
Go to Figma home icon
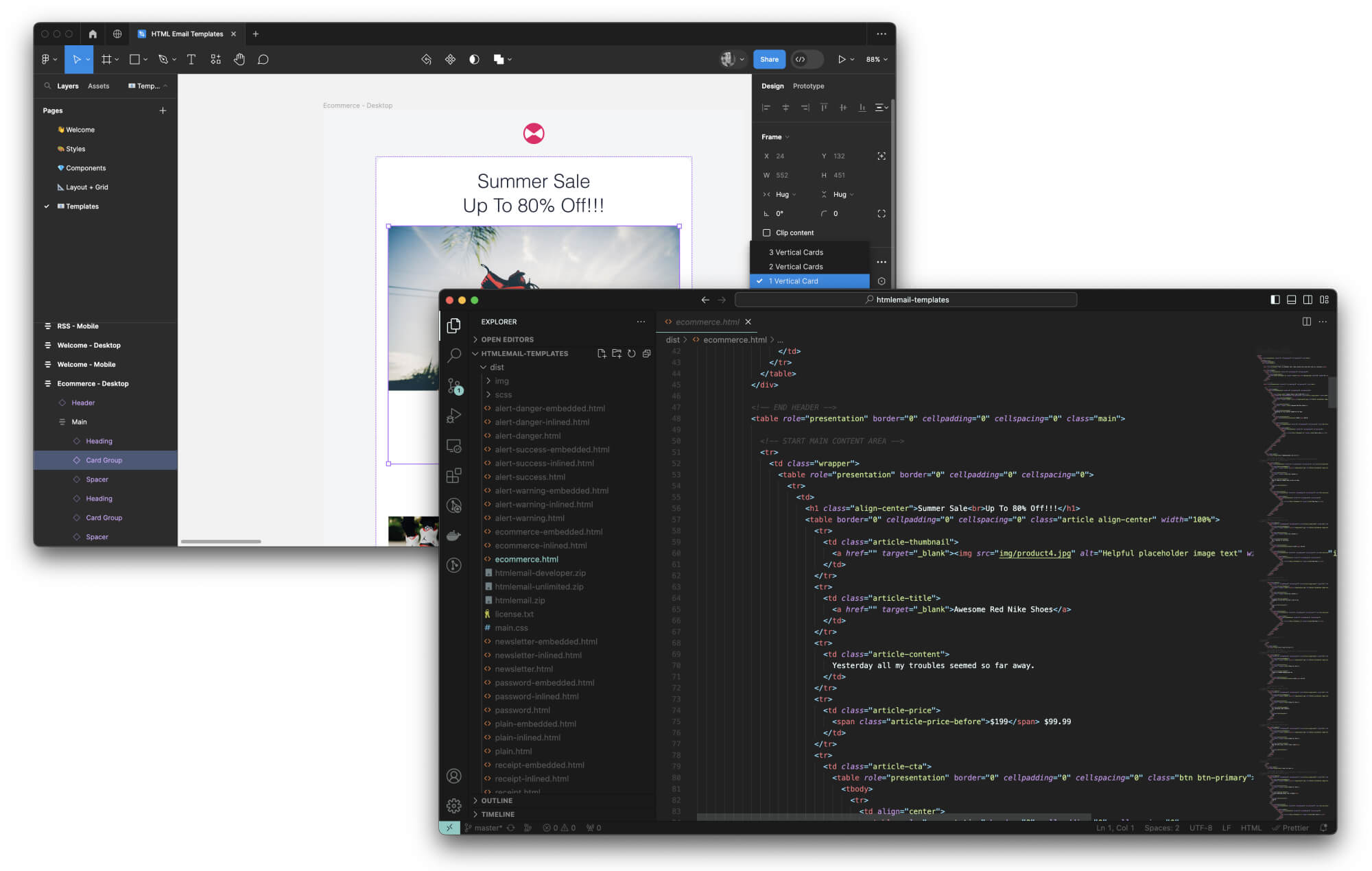[x=93, y=34]
